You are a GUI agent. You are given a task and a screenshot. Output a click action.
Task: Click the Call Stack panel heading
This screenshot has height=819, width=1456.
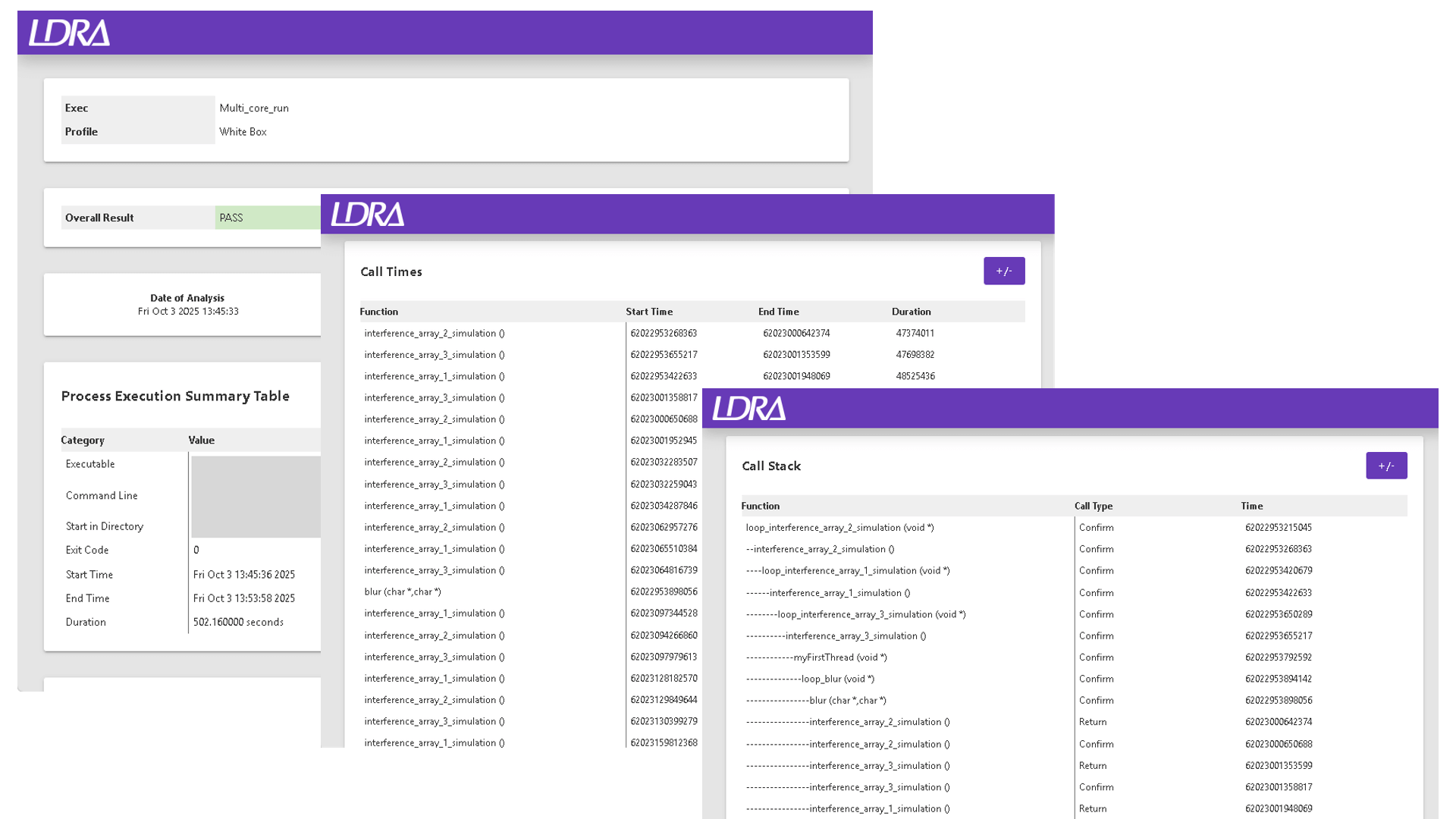[x=771, y=466]
